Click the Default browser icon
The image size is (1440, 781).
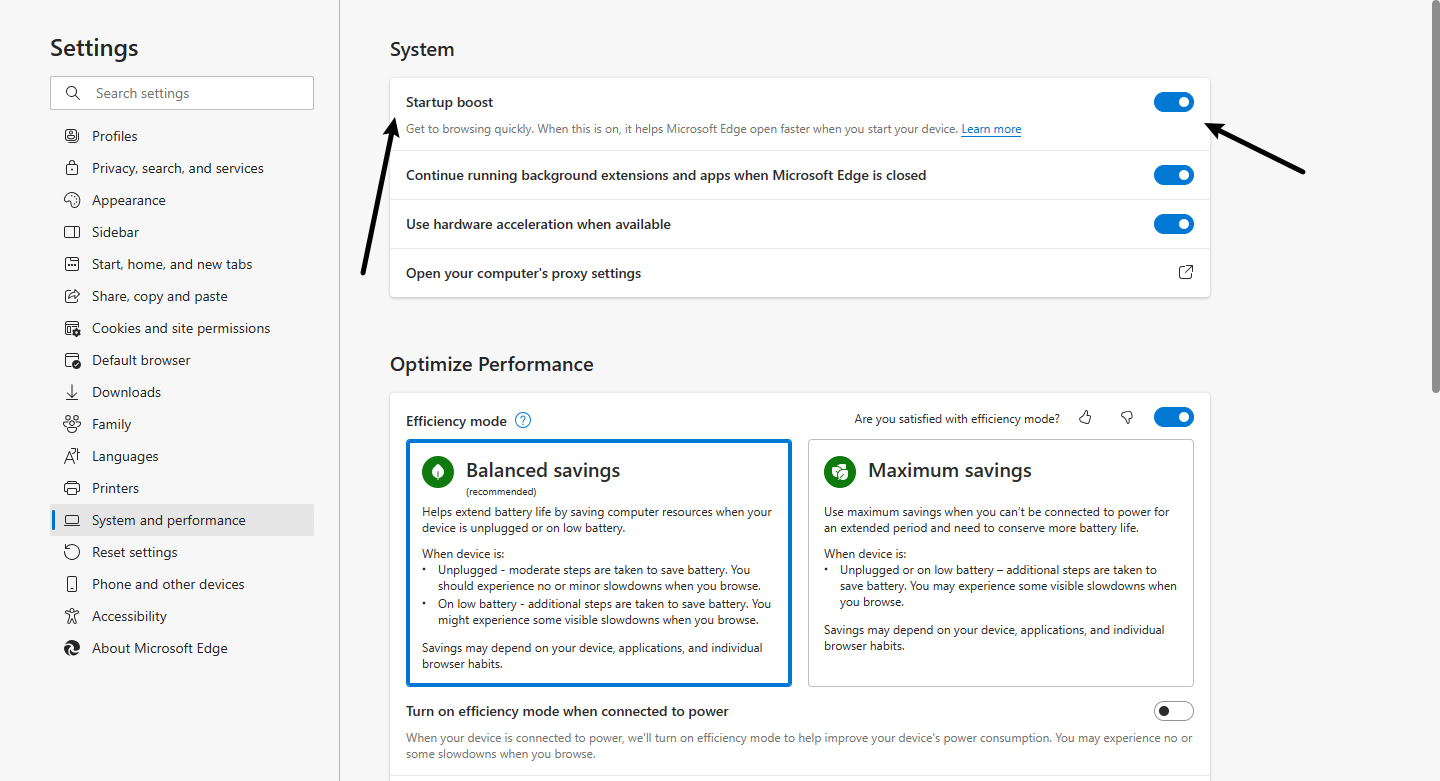click(72, 360)
